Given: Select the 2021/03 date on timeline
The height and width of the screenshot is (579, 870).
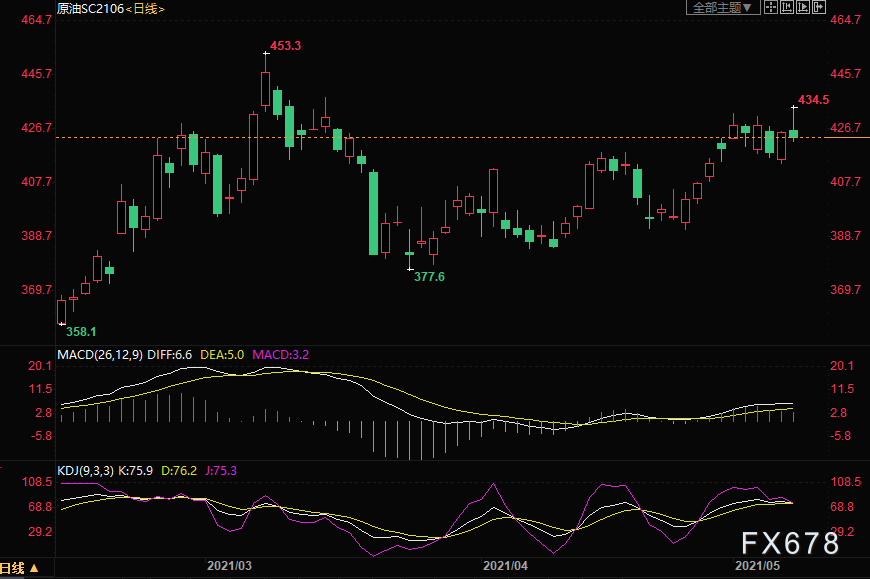Looking at the screenshot, I should coord(230,566).
